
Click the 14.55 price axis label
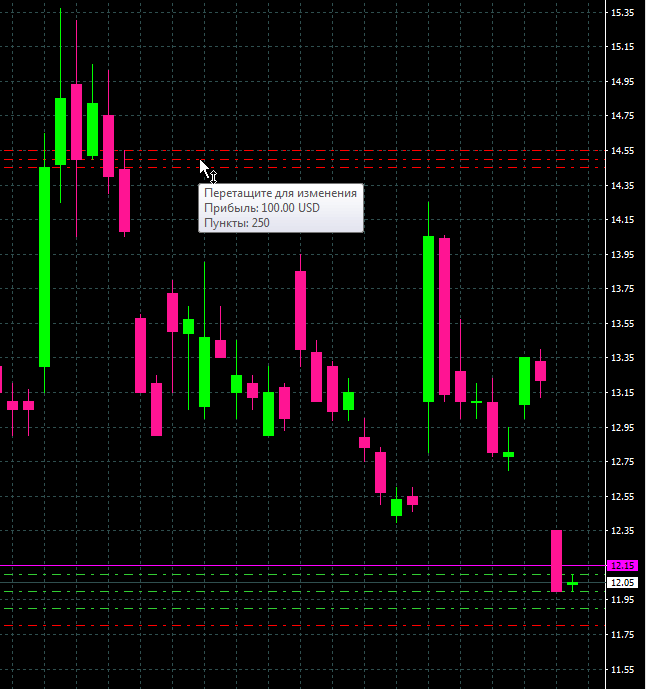tap(622, 151)
